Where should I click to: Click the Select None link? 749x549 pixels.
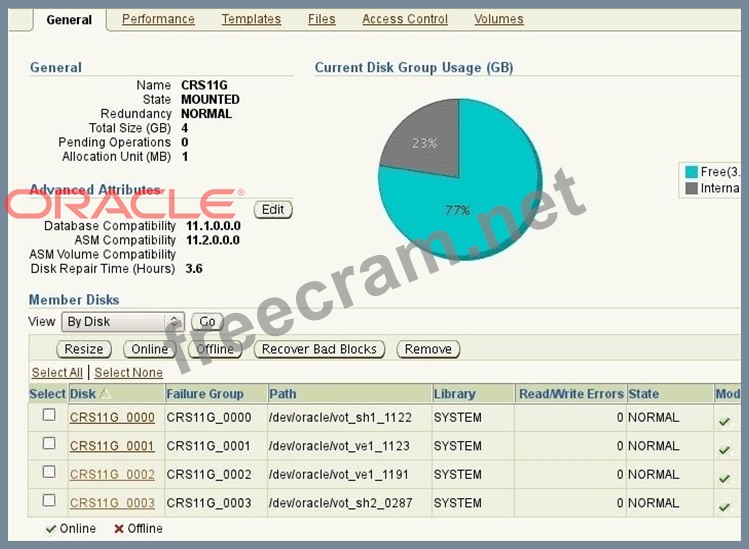[128, 372]
